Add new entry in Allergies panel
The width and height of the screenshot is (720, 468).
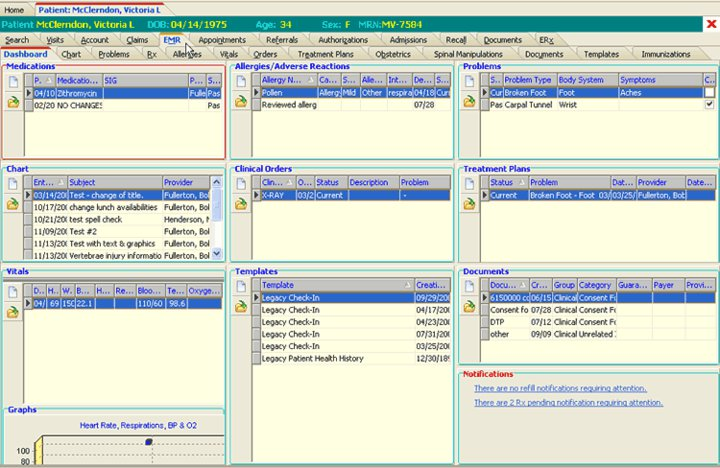coord(241,80)
